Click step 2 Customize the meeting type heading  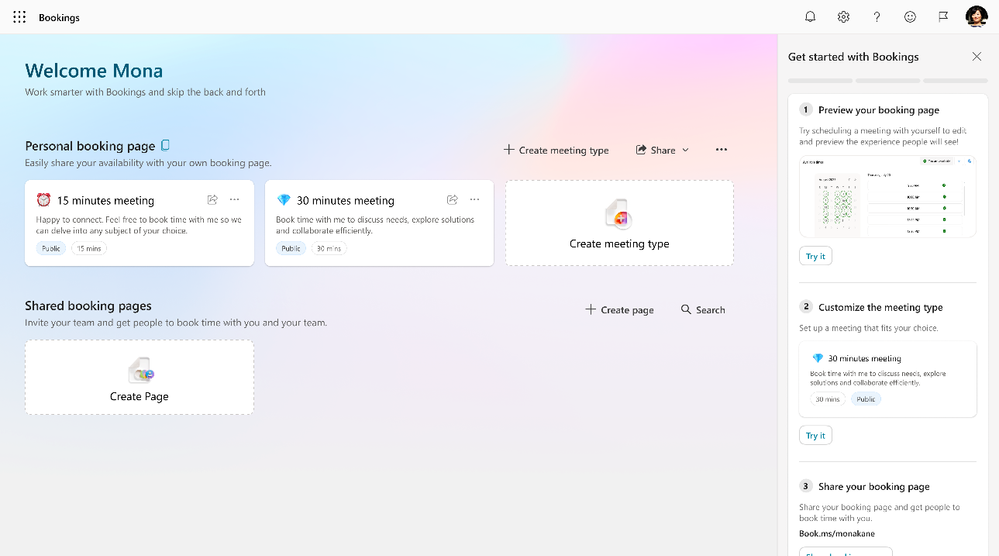click(x=880, y=307)
